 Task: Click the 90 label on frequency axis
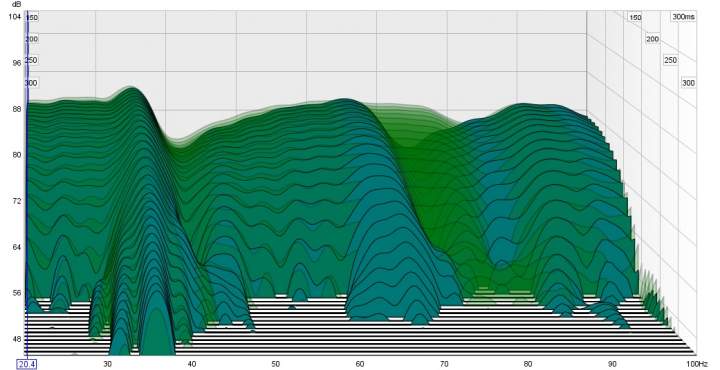point(612,364)
